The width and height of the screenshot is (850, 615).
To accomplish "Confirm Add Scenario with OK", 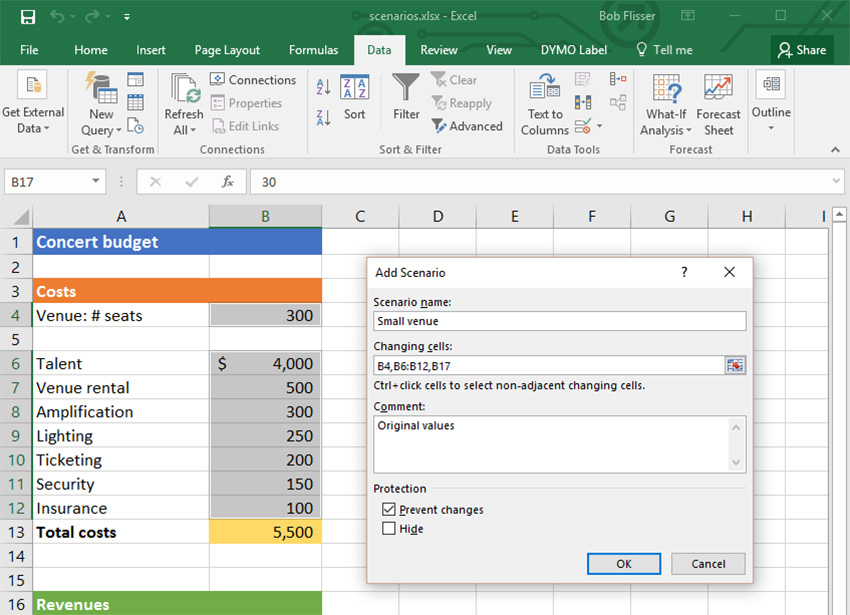I will pyautogui.click(x=623, y=563).
